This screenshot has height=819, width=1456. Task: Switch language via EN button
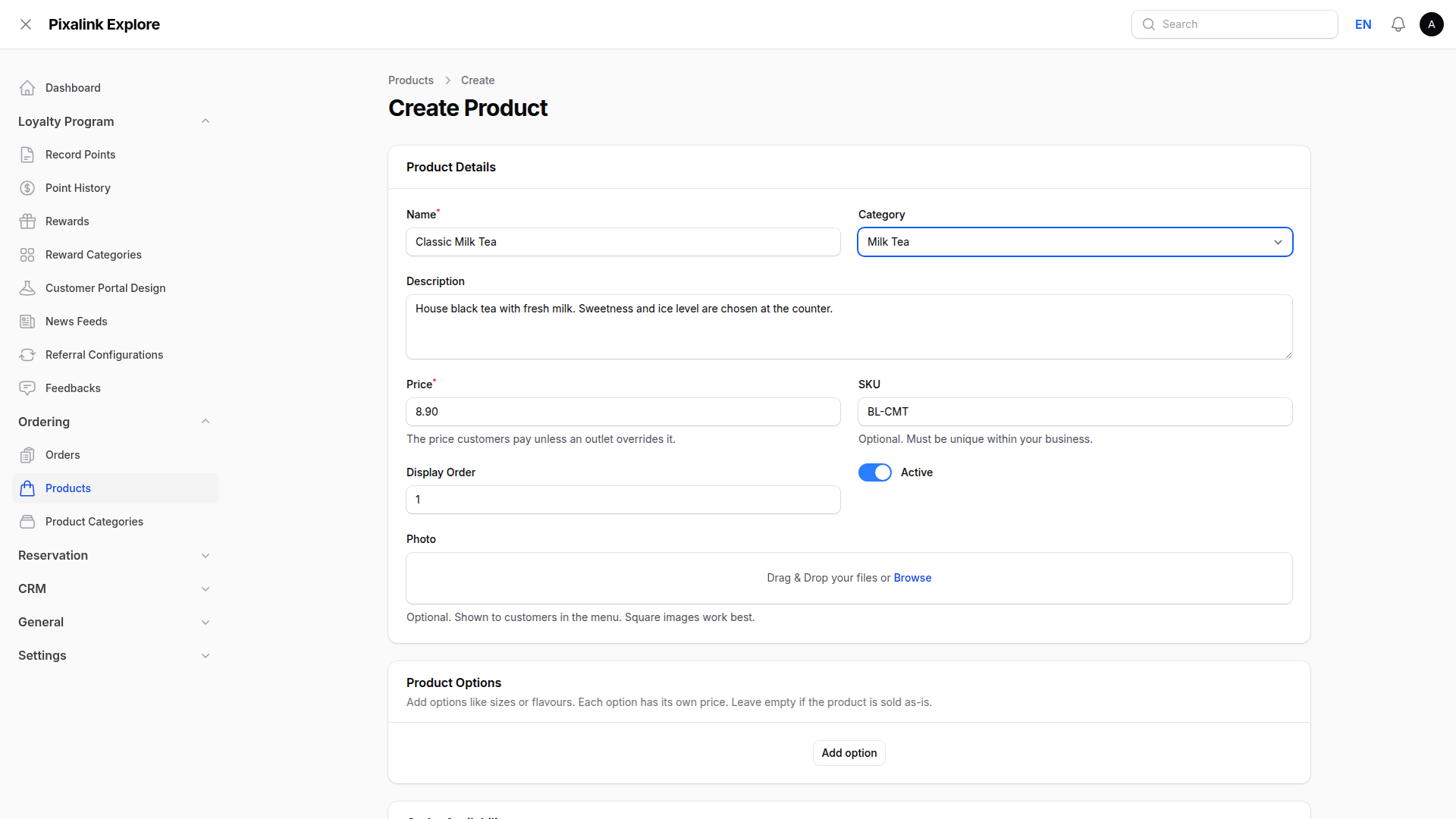pyautogui.click(x=1363, y=24)
